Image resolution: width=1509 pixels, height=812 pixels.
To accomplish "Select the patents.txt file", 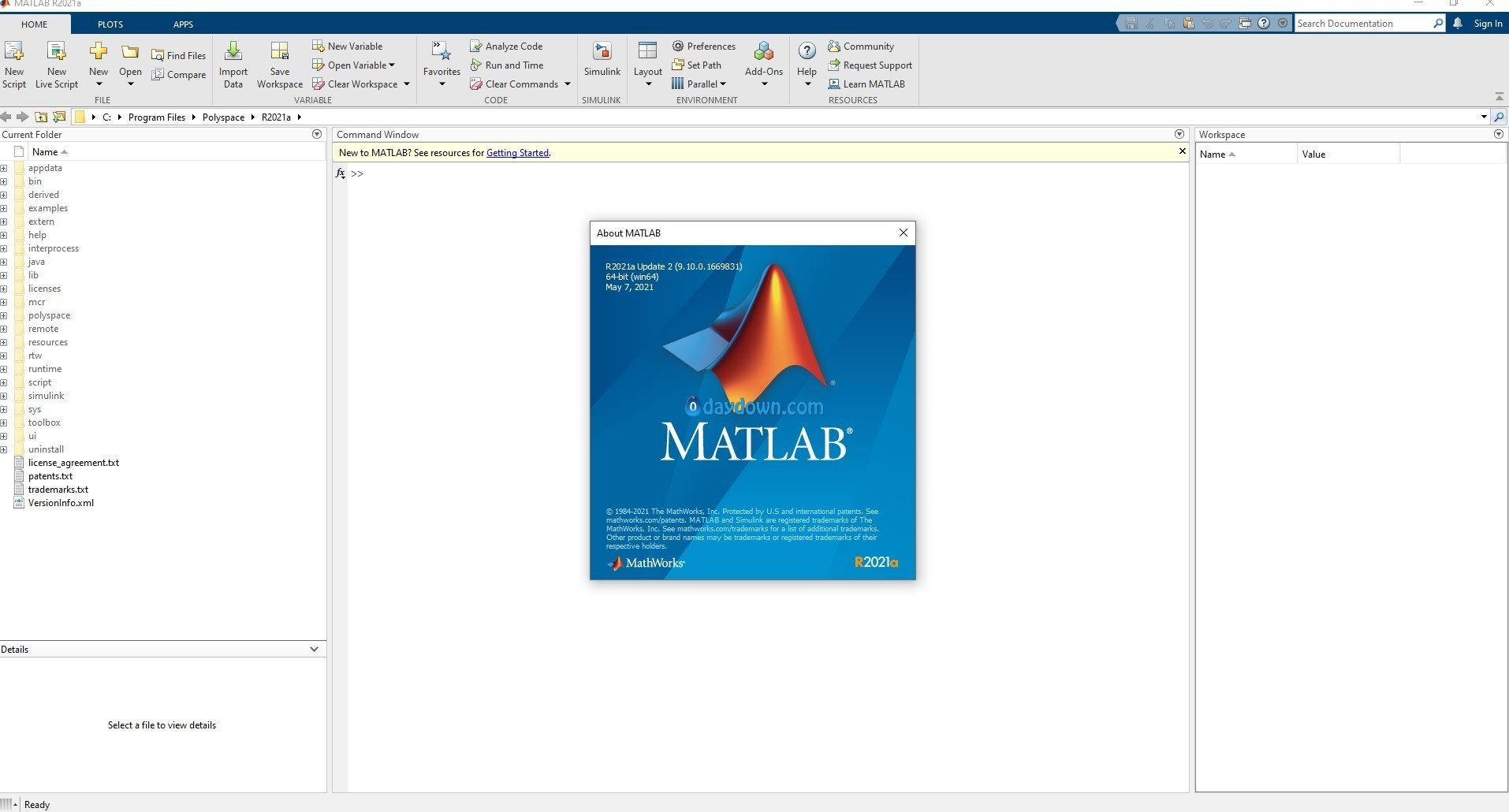I will [50, 476].
